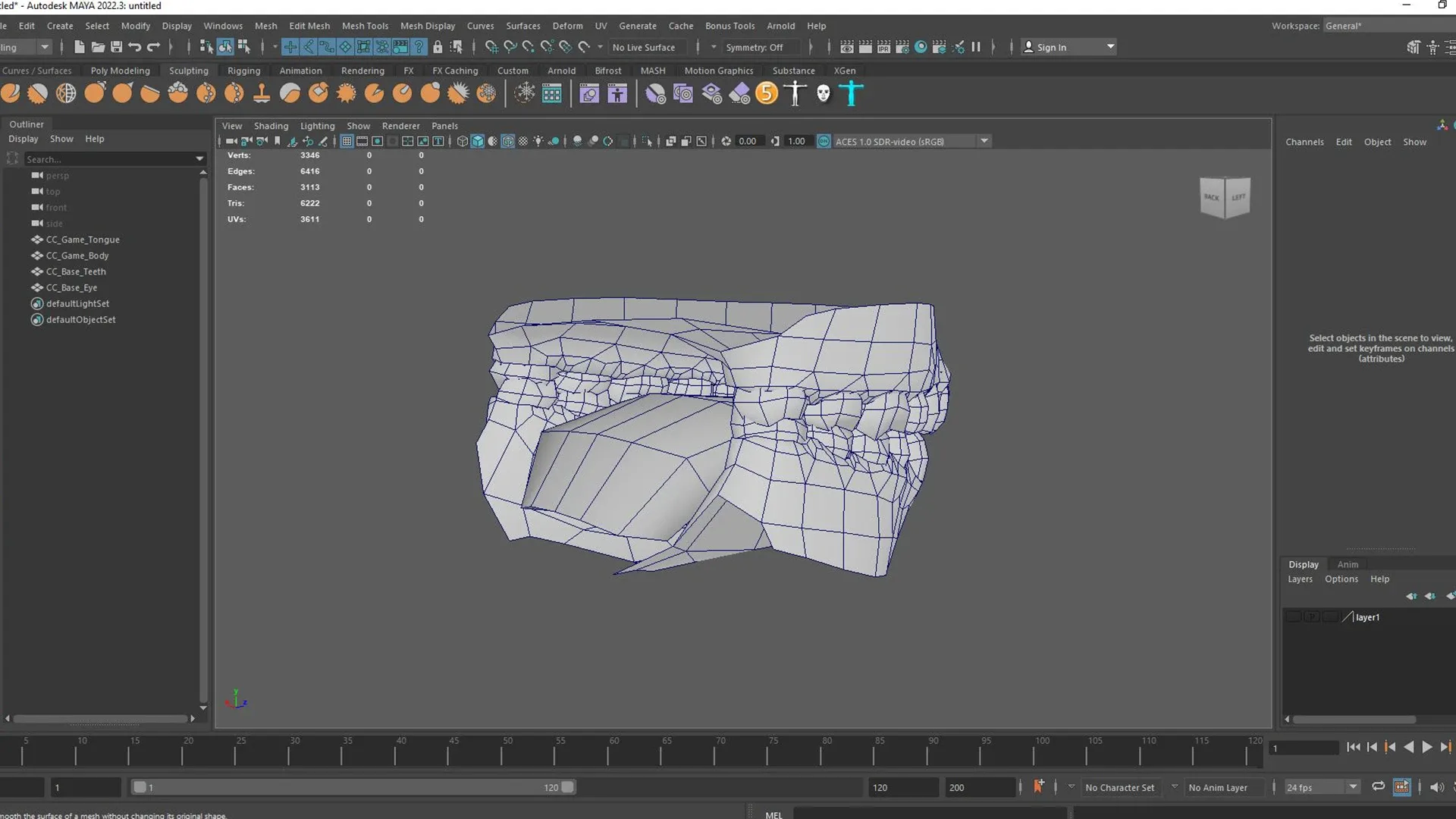Click Help in the Outliner panel
Viewport: 1456px width, 819px height.
click(94, 139)
